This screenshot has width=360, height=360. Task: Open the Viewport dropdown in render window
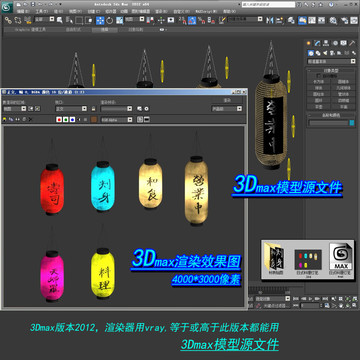point(71,109)
